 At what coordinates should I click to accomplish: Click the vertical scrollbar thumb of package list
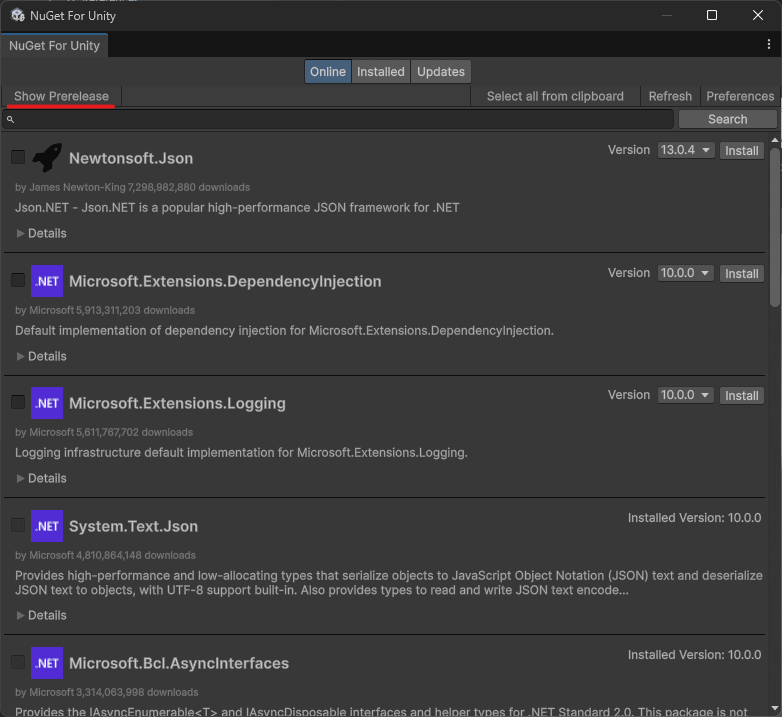coord(775,227)
